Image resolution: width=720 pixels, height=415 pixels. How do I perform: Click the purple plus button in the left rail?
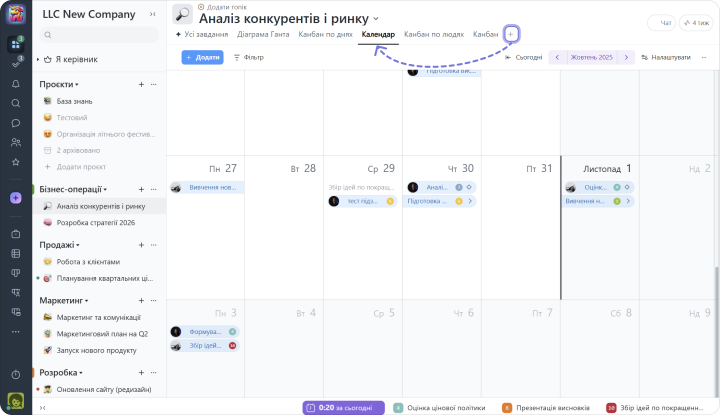pos(15,198)
